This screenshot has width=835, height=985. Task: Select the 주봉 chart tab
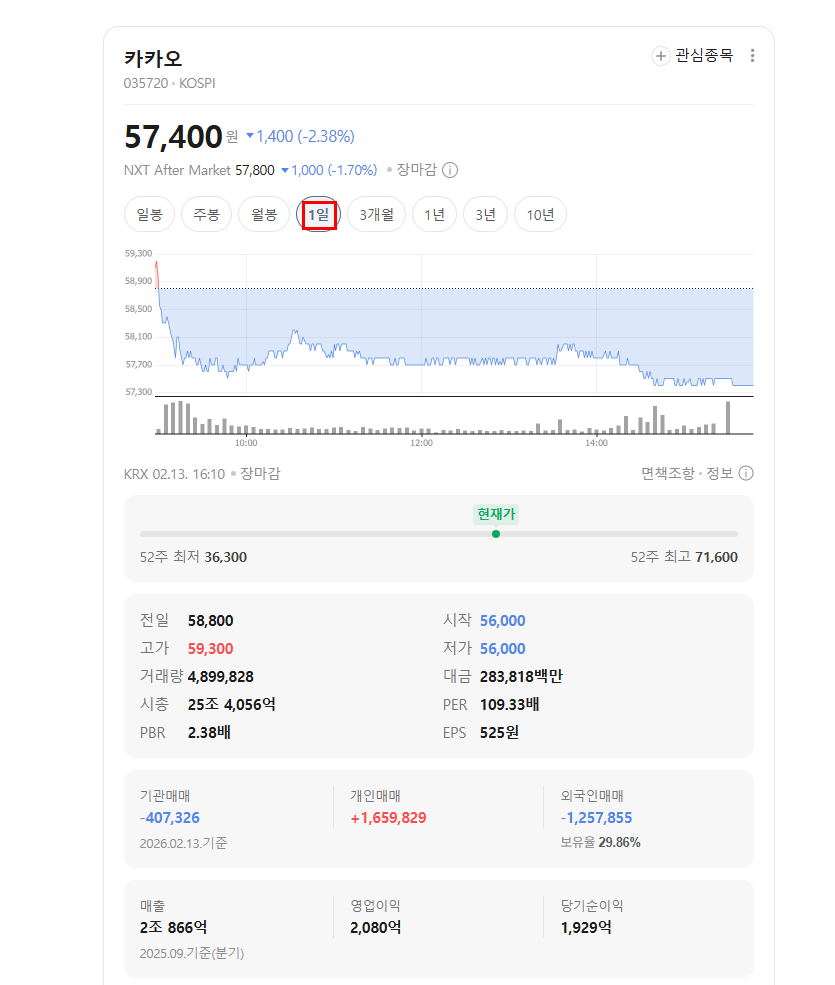point(206,215)
